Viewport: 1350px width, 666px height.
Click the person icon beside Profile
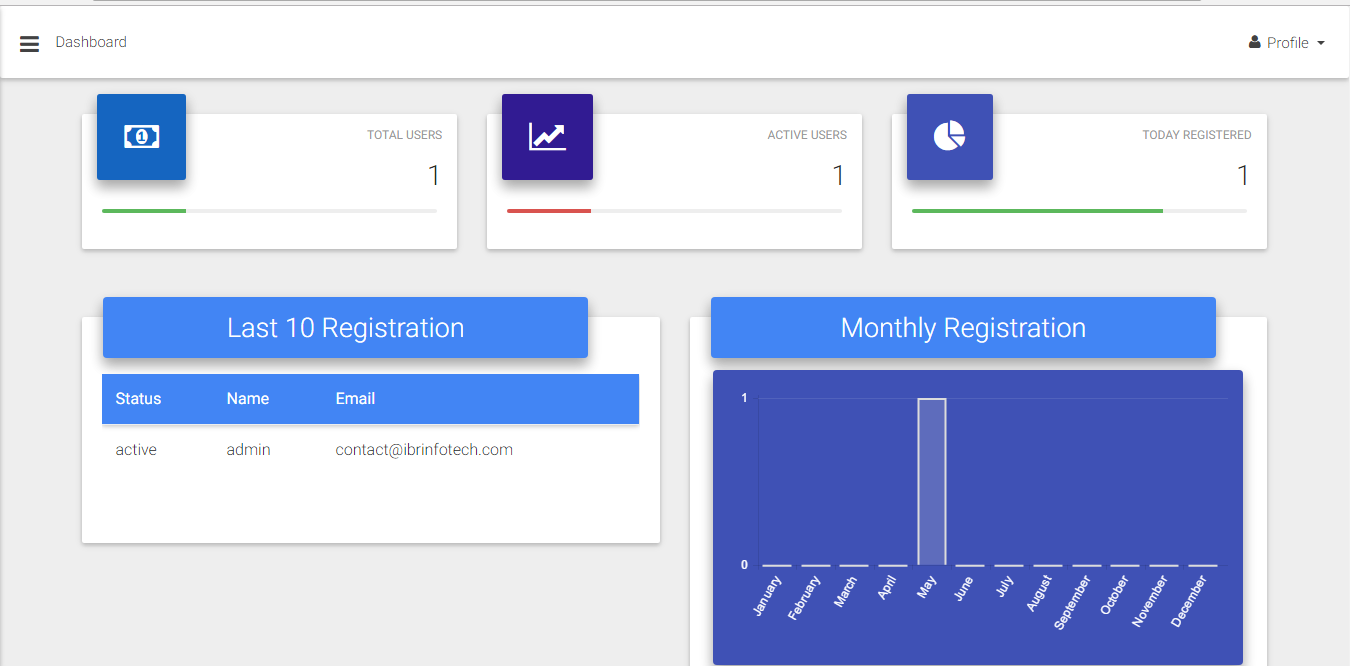tap(1254, 41)
